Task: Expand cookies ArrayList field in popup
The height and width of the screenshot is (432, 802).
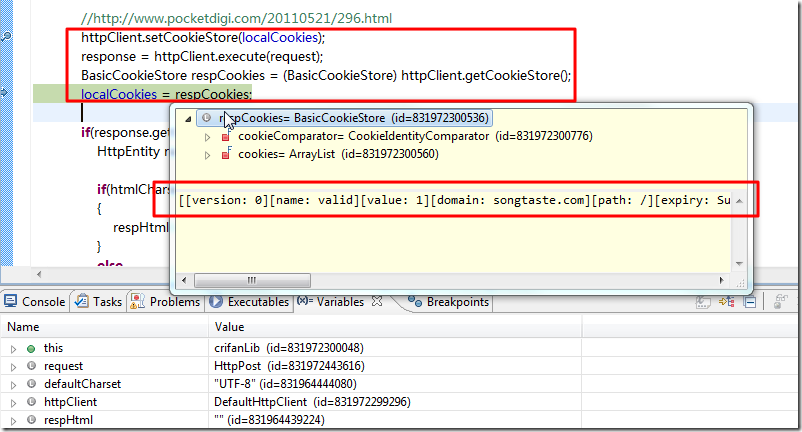Action: [x=207, y=155]
